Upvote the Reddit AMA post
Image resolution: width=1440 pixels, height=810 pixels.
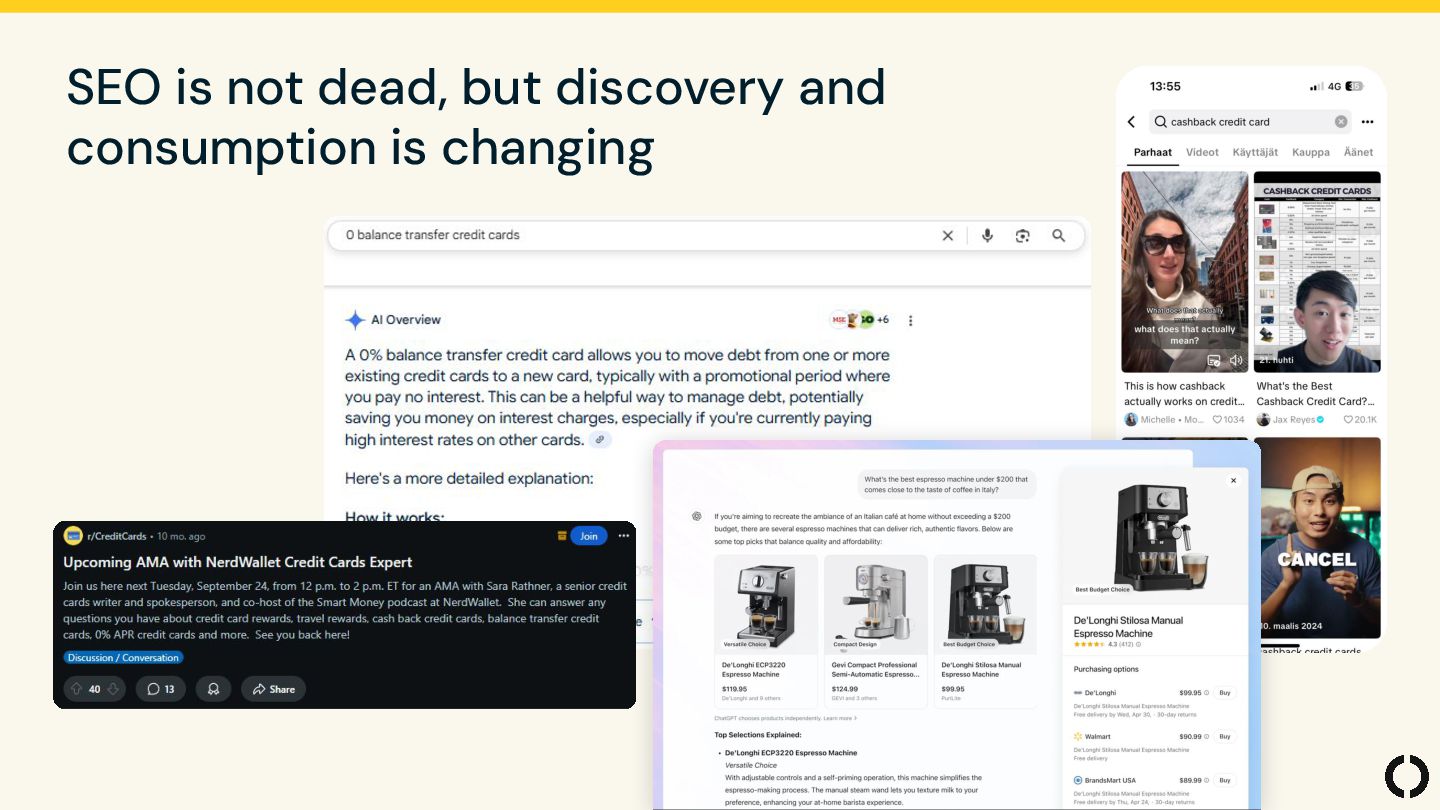pyautogui.click(x=76, y=689)
